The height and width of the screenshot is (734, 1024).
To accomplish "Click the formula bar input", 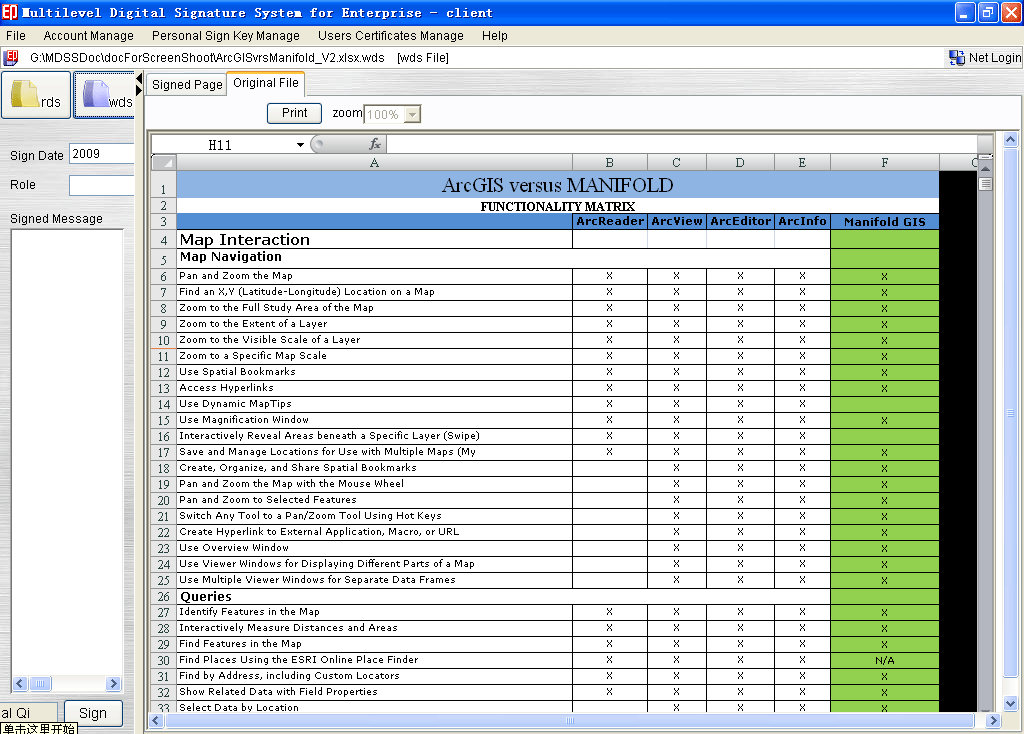I will point(682,144).
